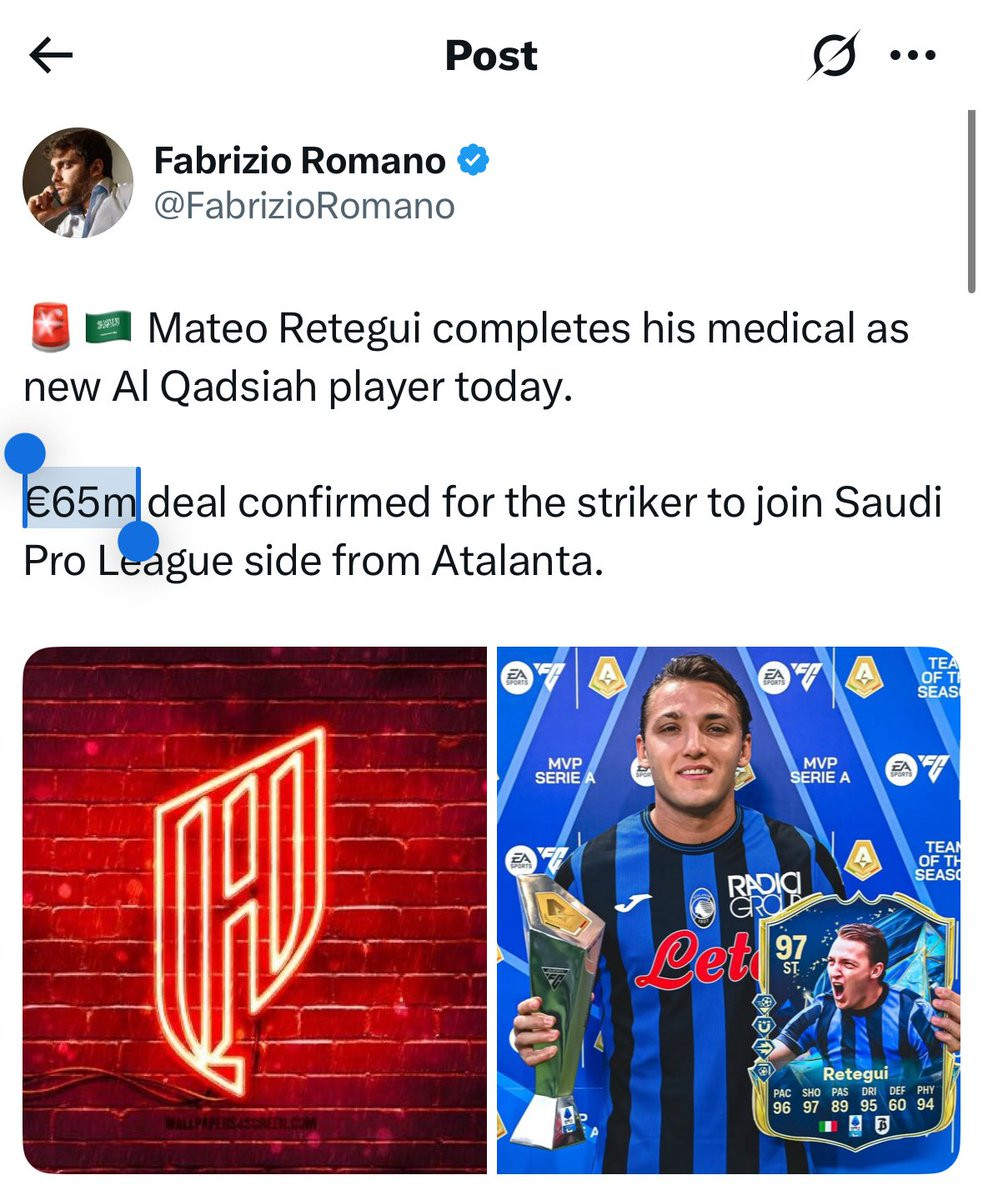This screenshot has width=983, height=1200.
Task: Grab the left text selection handle
Action: point(25,454)
